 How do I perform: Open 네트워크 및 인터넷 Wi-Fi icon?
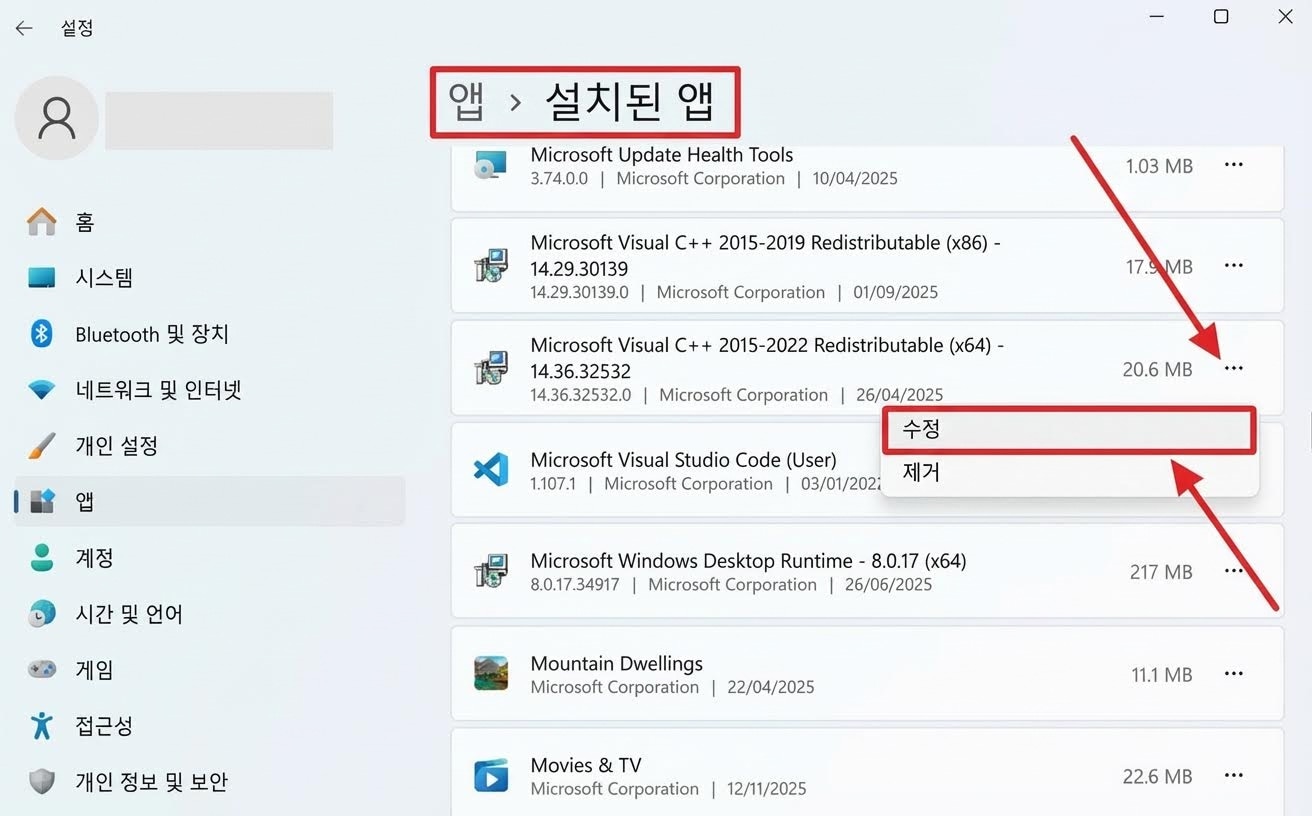41,390
